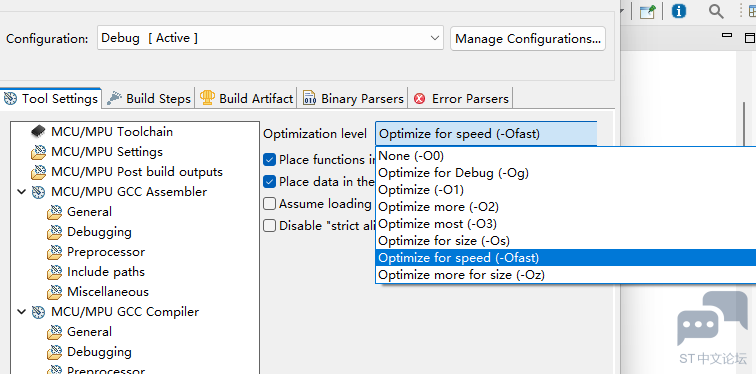Open Miscellaneous under GCC Assembler

click(x=108, y=292)
